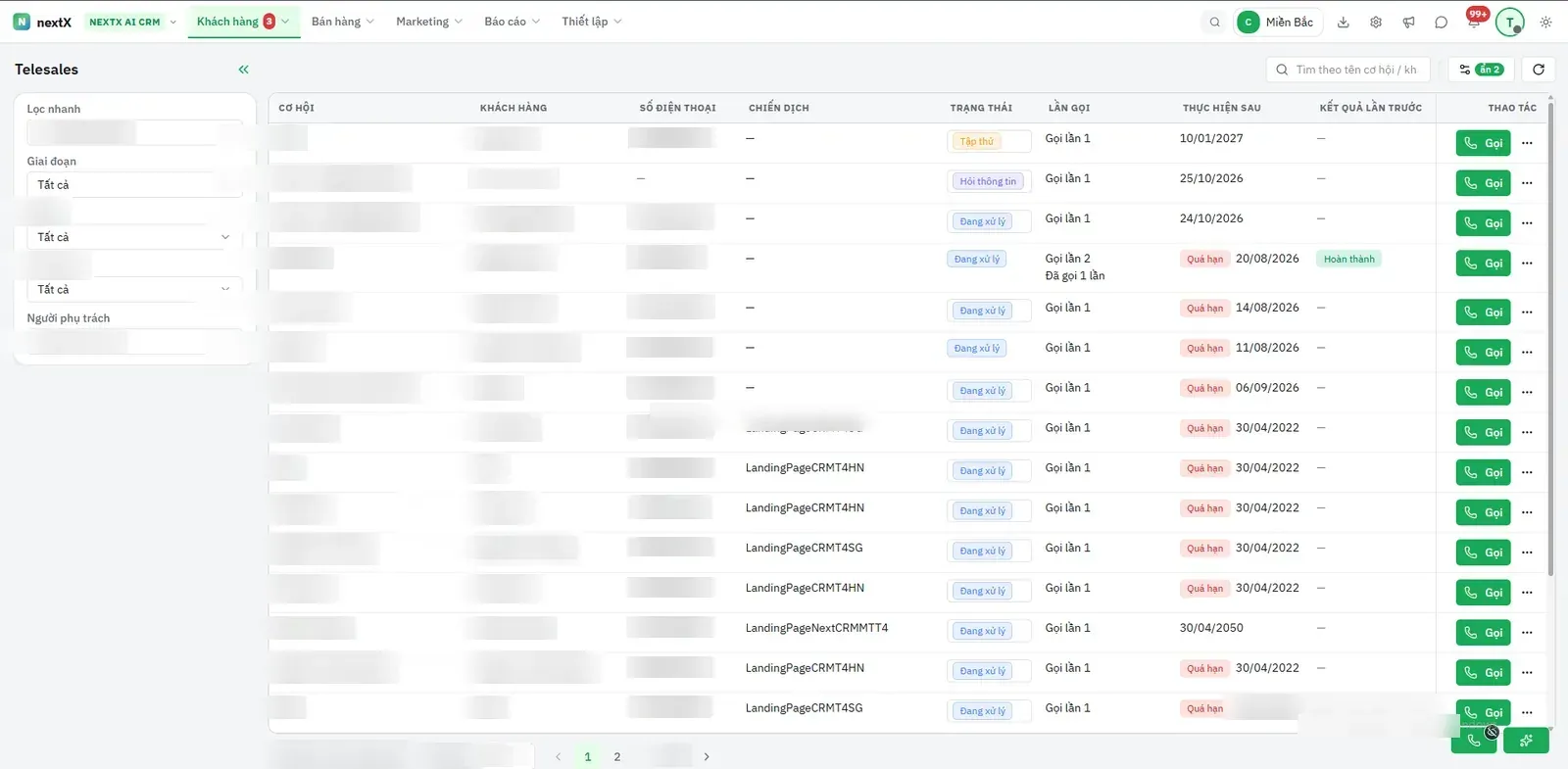The width and height of the screenshot is (1568, 769).
Task: Collapse the Telesales filter panel with double chevron
Action: pyautogui.click(x=243, y=70)
